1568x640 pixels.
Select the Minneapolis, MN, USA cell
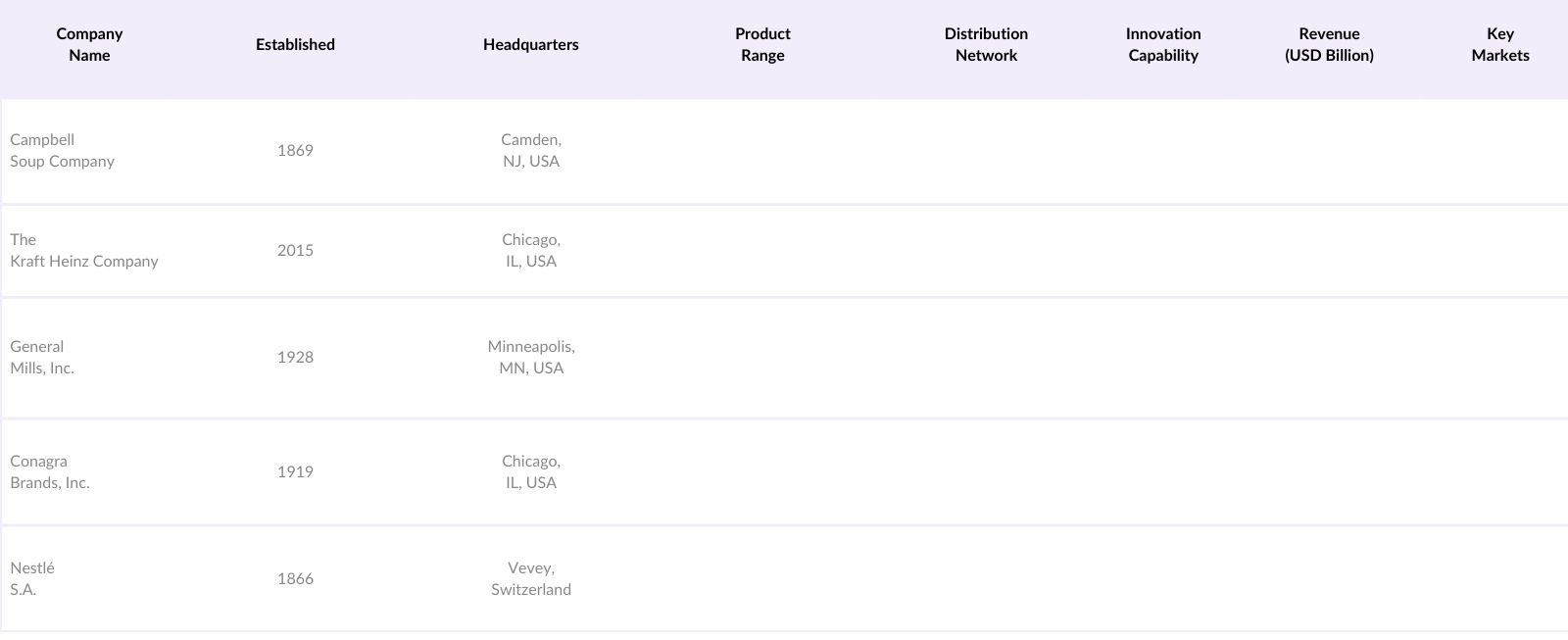click(530, 358)
